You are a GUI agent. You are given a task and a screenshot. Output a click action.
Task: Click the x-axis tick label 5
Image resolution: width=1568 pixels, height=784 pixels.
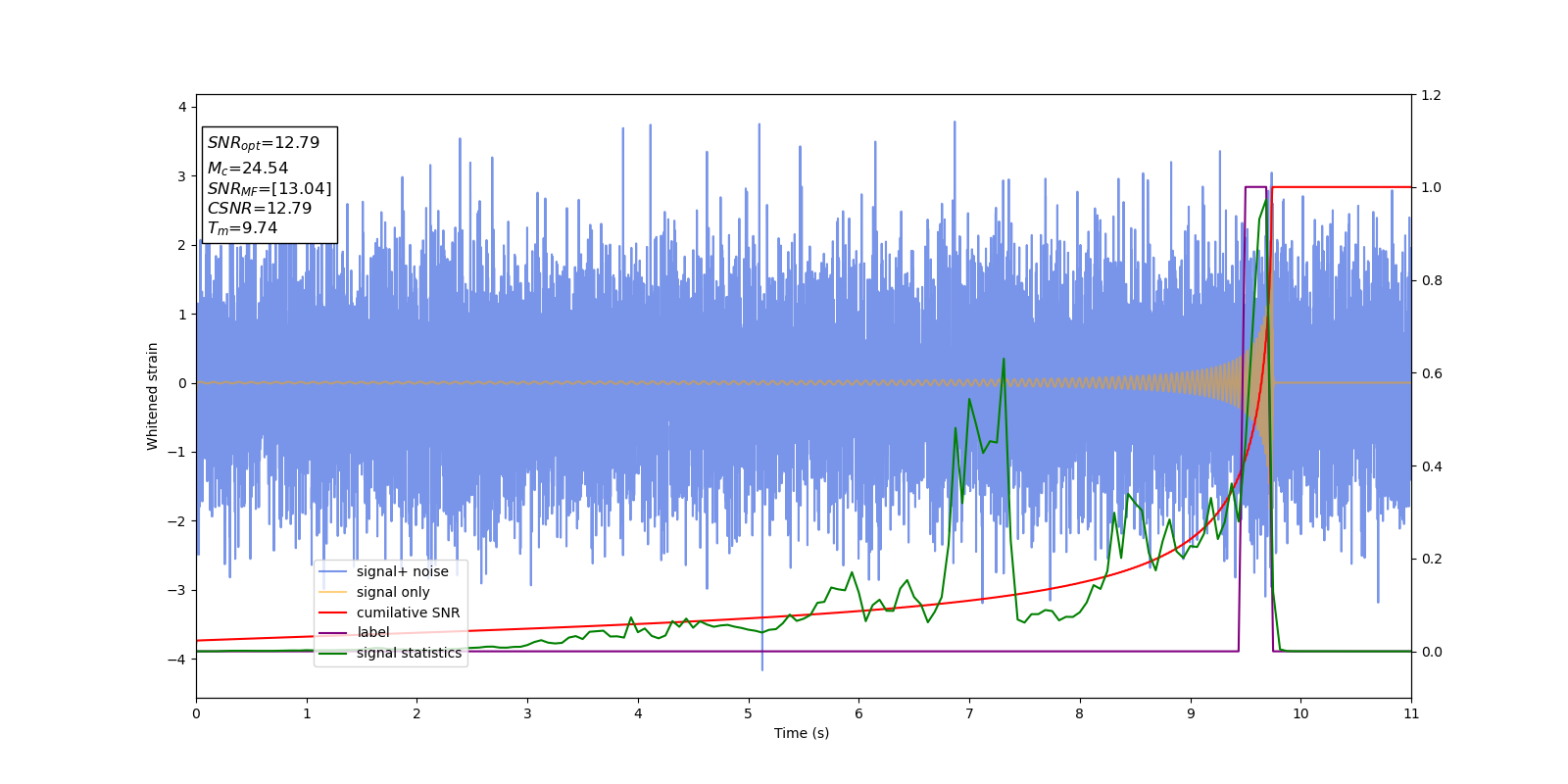[749, 713]
